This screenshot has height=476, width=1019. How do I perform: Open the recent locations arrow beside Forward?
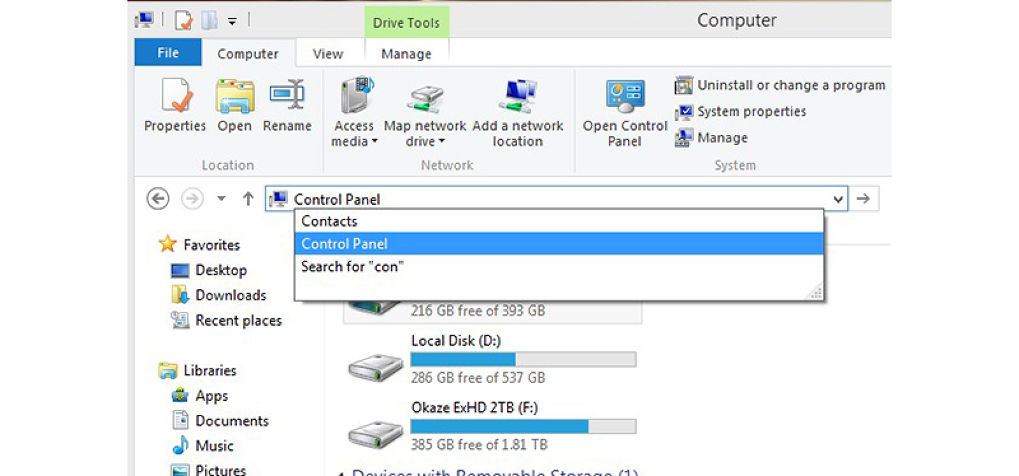(221, 199)
